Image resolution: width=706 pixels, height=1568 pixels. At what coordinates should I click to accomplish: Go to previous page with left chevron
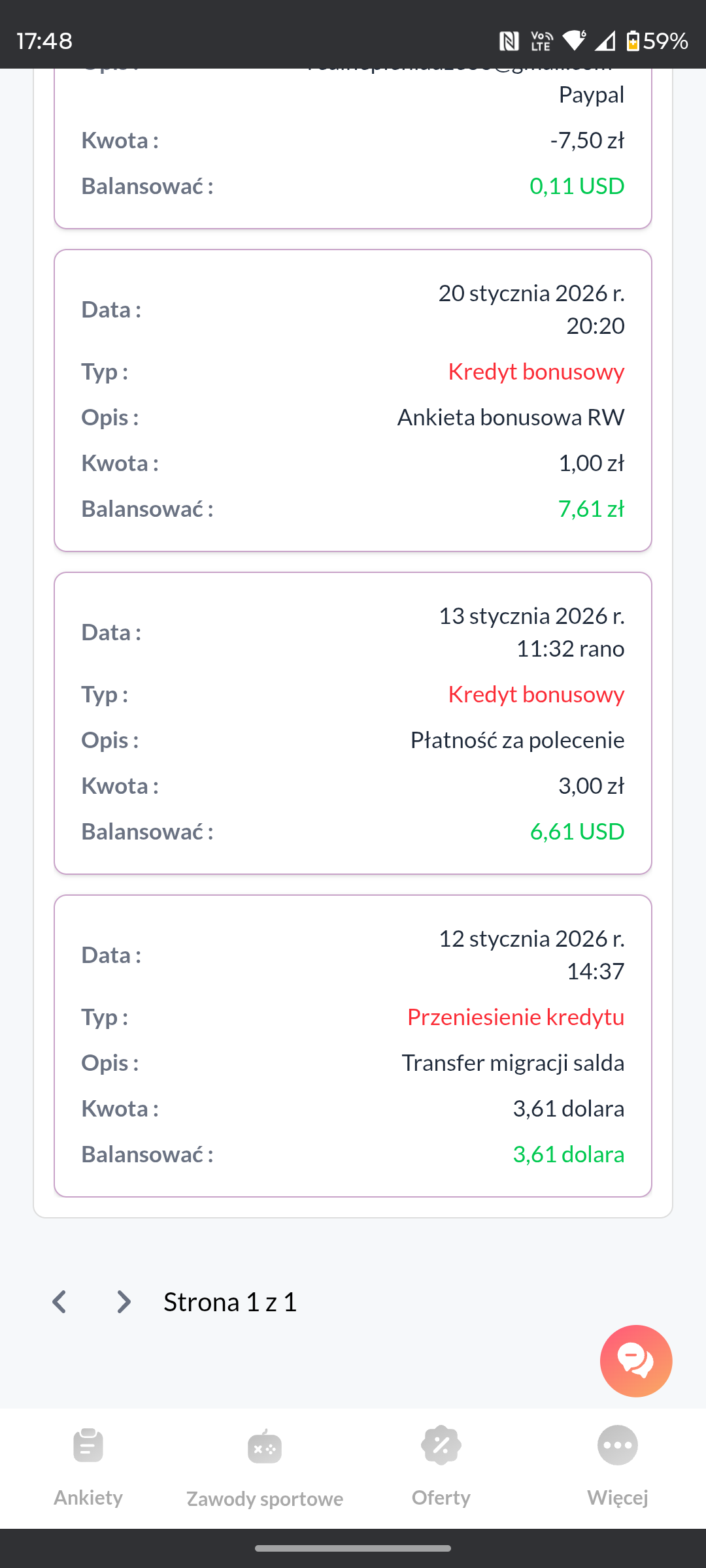click(x=59, y=1302)
